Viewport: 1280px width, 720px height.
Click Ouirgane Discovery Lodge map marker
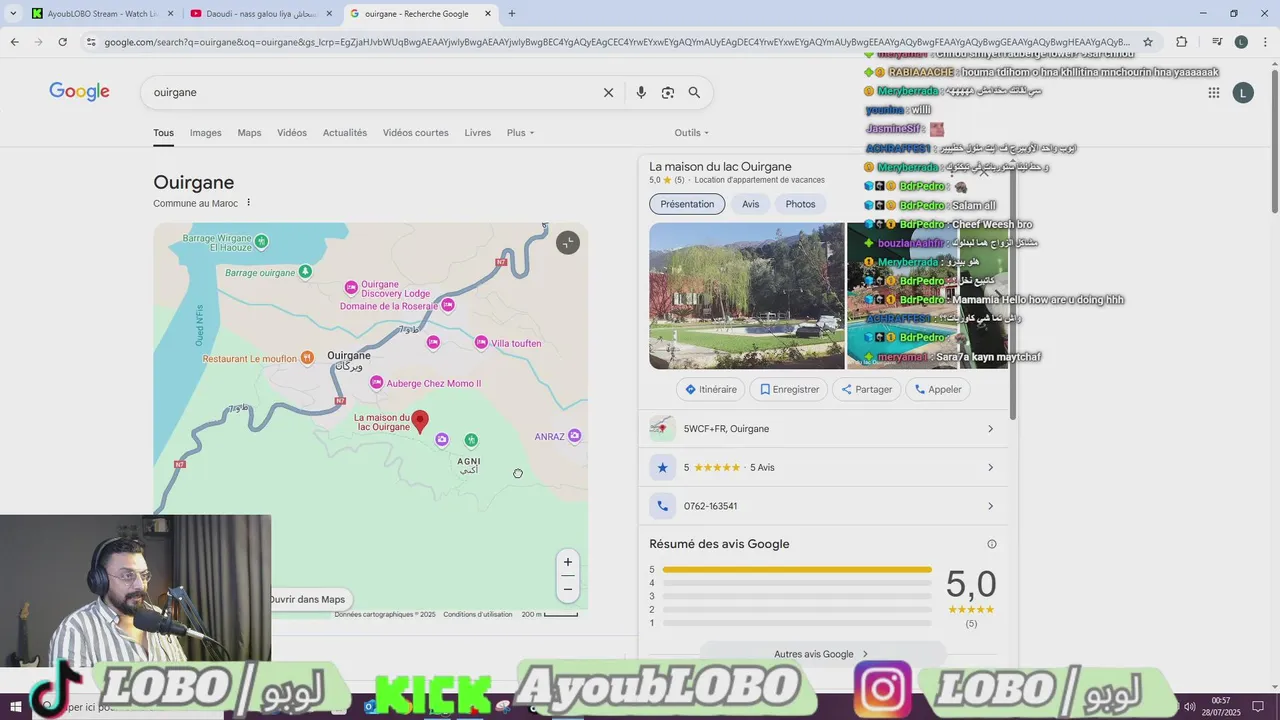351,288
